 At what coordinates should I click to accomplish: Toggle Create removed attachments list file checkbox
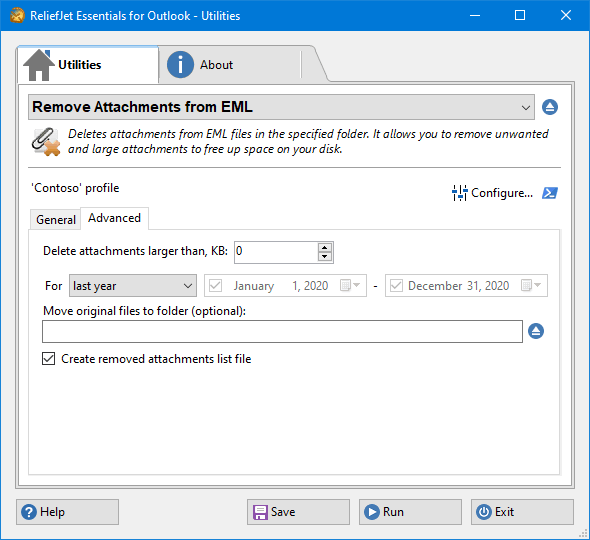(49, 359)
